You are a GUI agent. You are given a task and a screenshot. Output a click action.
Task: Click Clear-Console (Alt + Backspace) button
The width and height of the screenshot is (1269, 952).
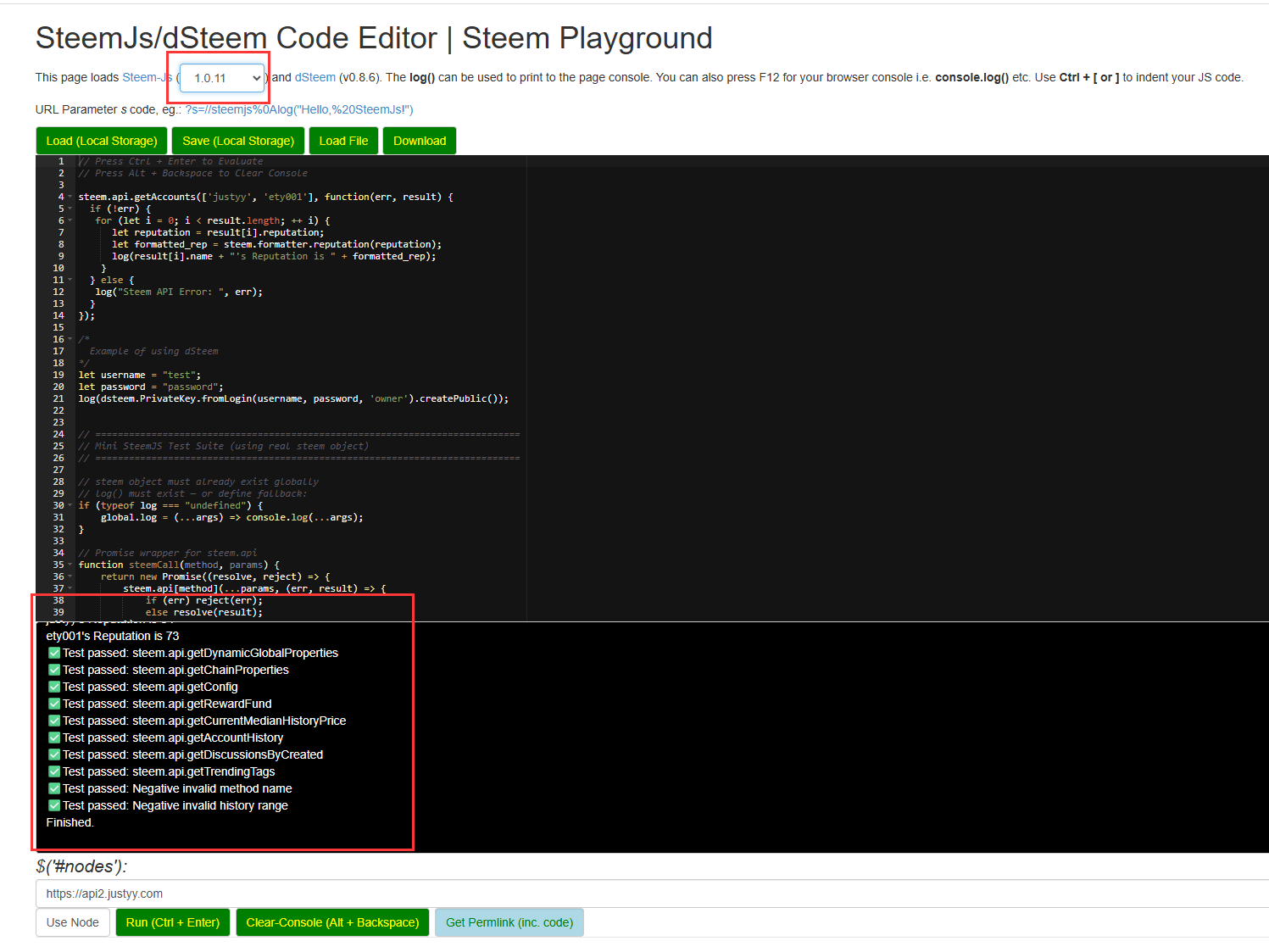pyautogui.click(x=332, y=922)
